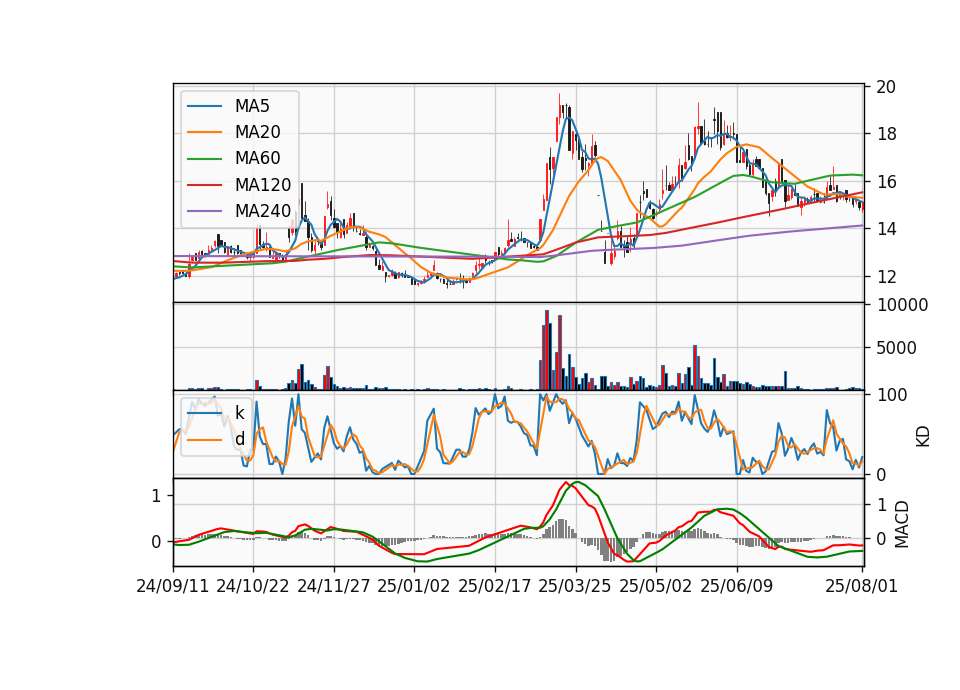Click the 24/10/22 date tick label

(x=253, y=586)
